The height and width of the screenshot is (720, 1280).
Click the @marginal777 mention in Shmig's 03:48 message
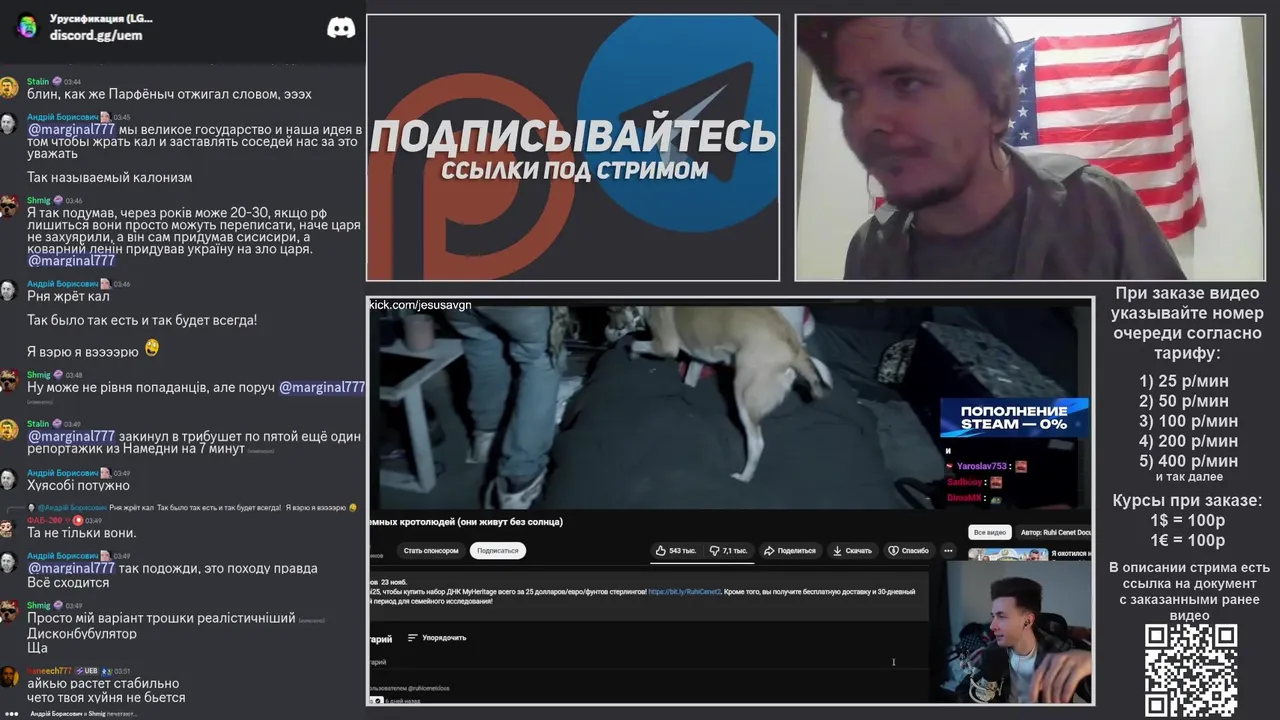(321, 387)
